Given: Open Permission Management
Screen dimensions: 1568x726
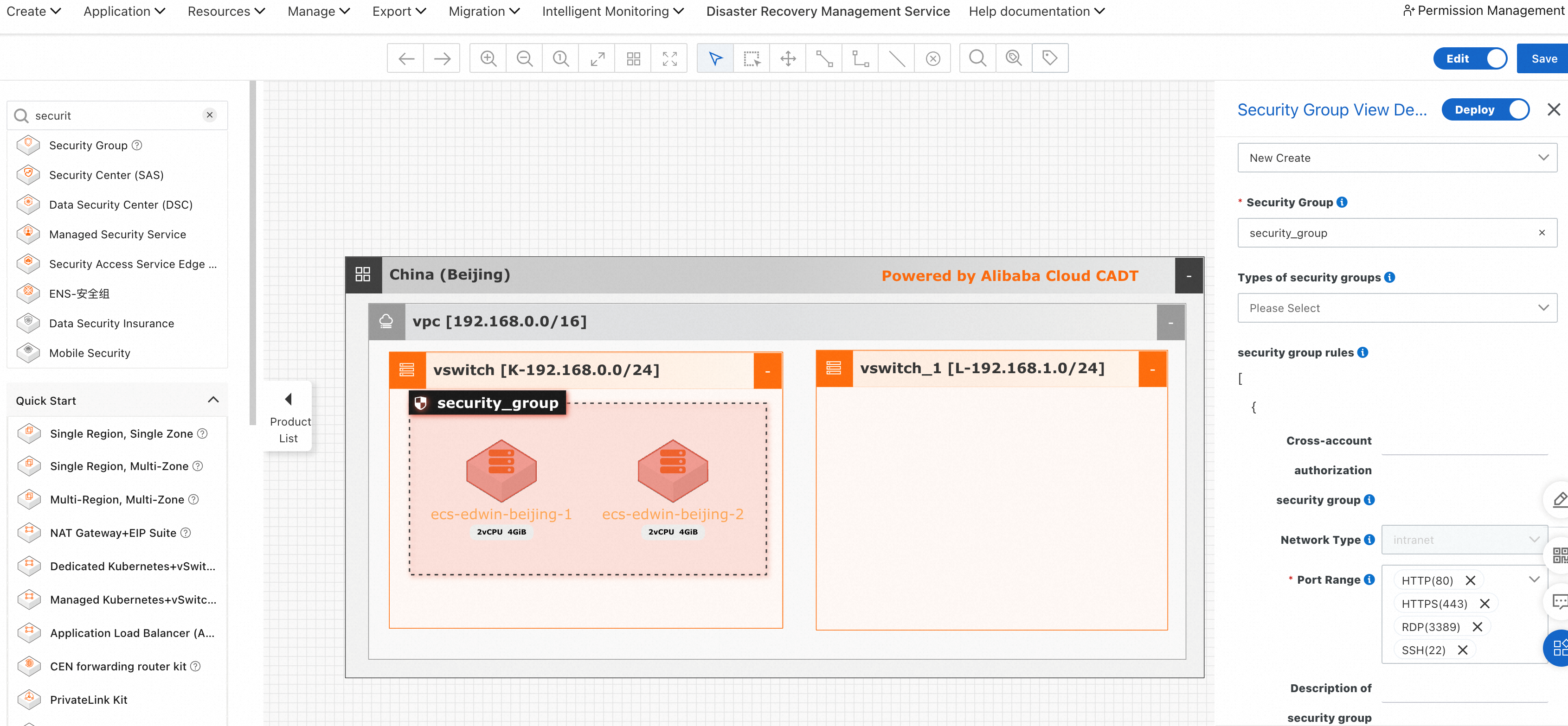Looking at the screenshot, I should click(x=1484, y=10).
